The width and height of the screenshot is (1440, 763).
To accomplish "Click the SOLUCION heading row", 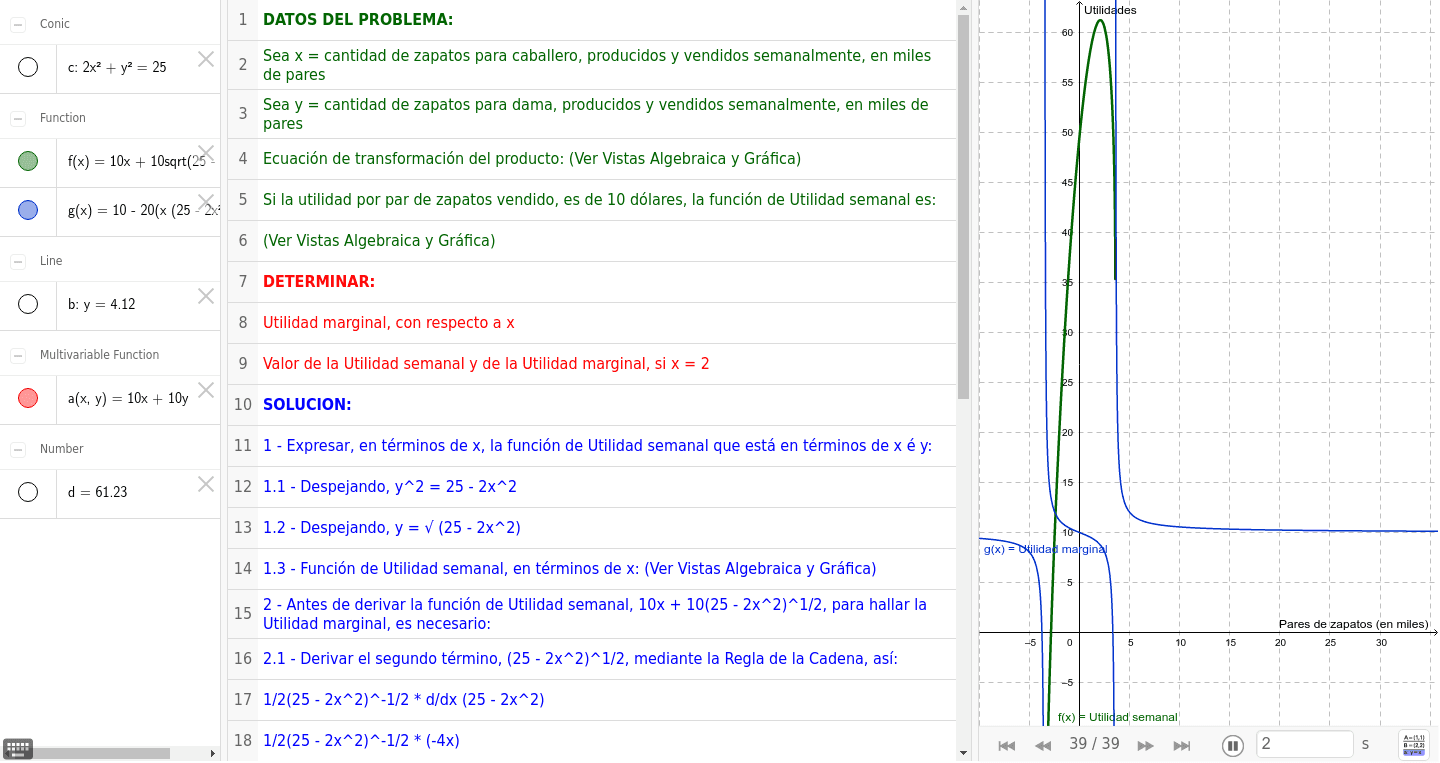I will (x=592, y=405).
